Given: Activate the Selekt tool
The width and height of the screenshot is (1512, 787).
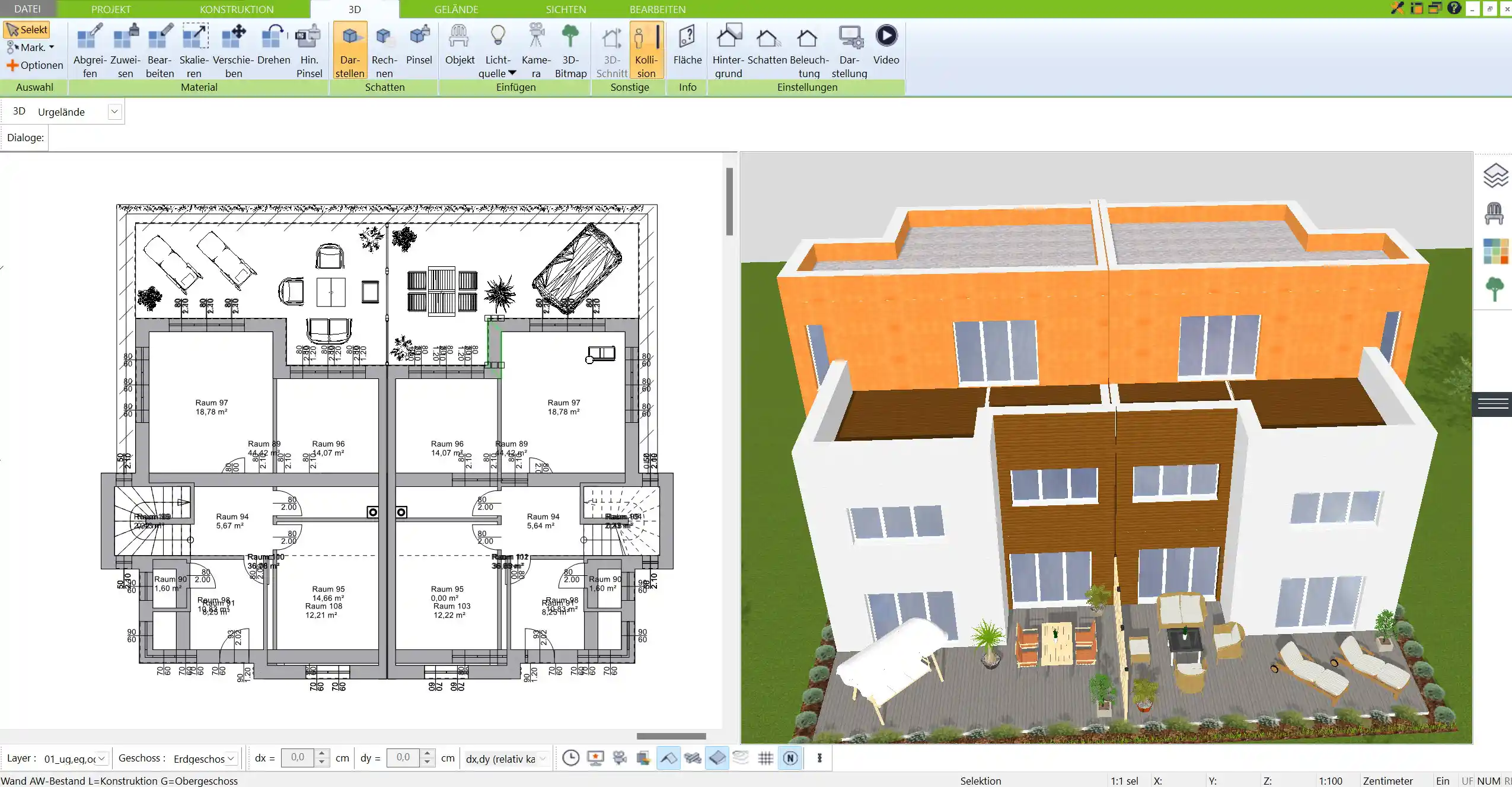Looking at the screenshot, I should (x=27, y=30).
